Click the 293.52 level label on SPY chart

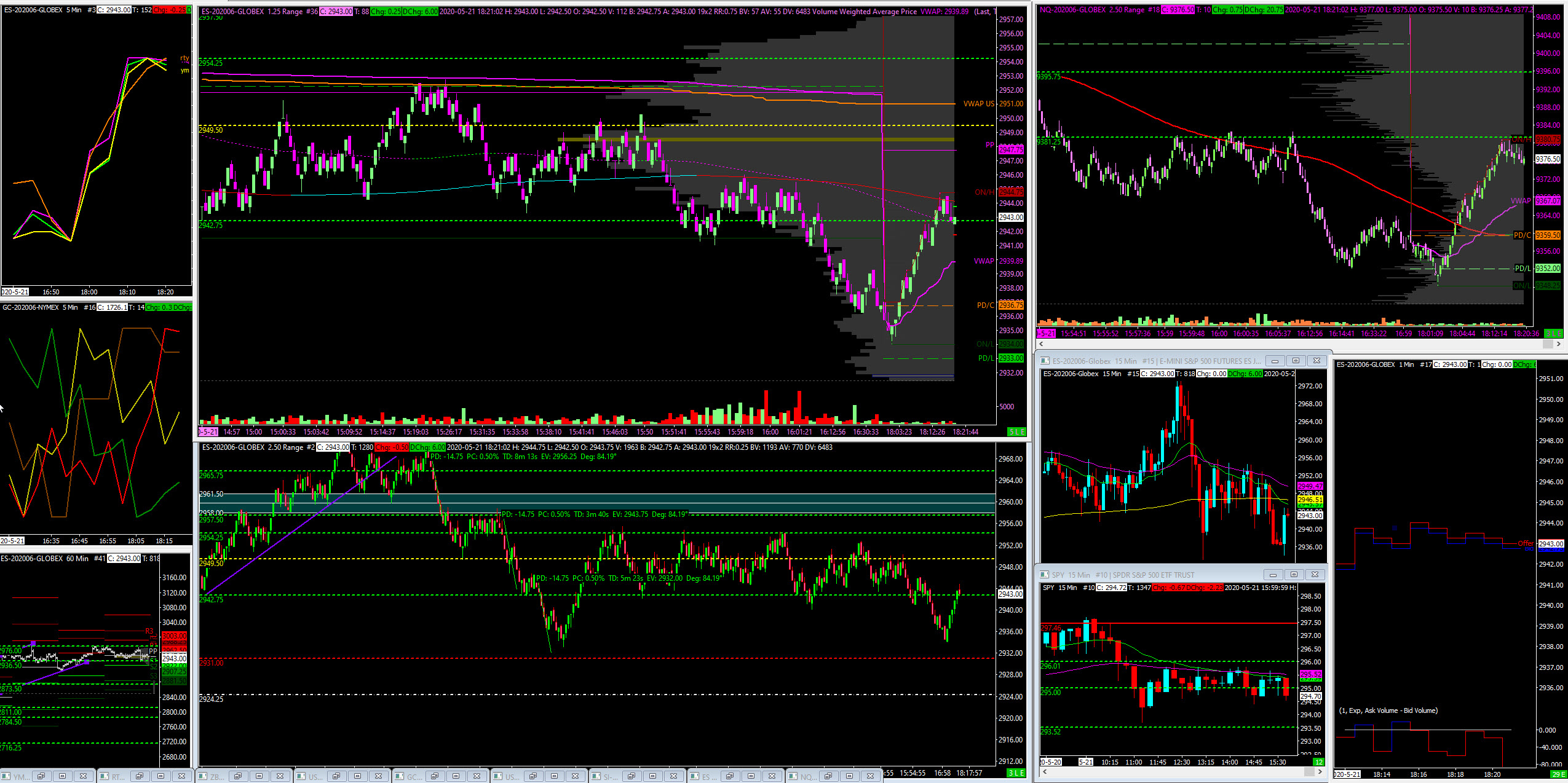click(1051, 732)
